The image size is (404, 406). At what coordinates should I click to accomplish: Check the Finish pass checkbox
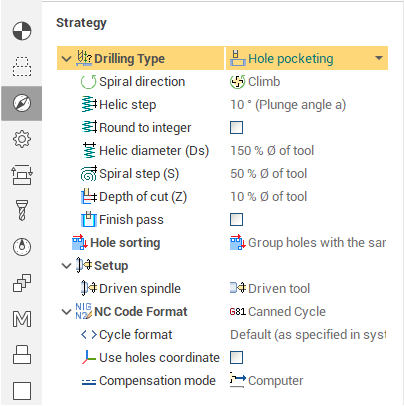click(x=236, y=220)
